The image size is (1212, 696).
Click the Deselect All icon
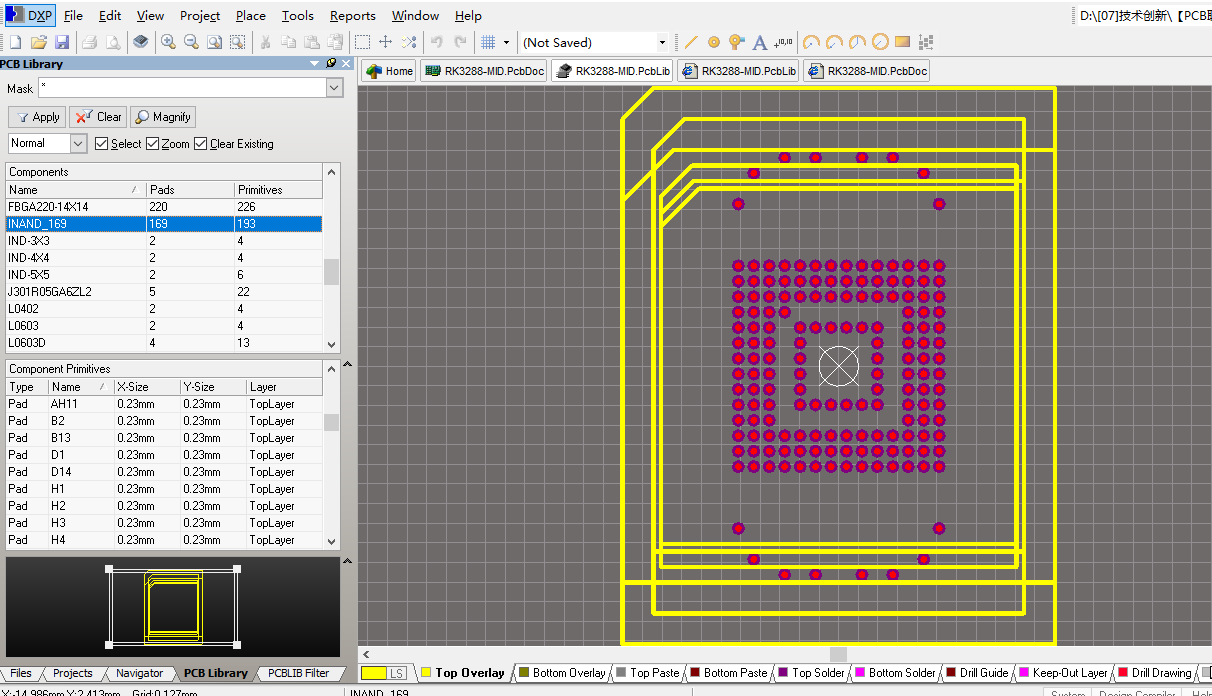click(x=409, y=42)
